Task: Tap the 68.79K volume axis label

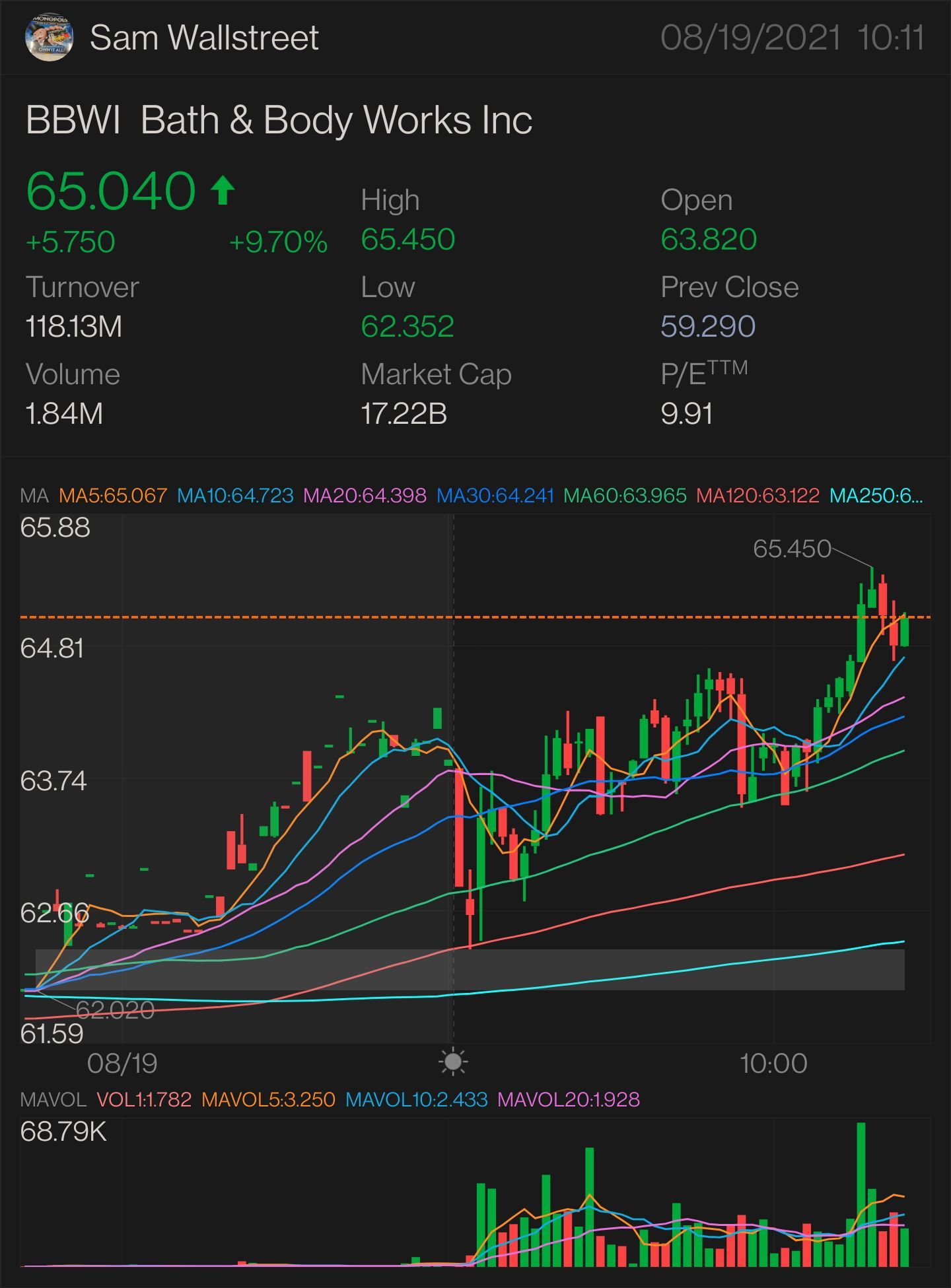Action: [x=63, y=1132]
